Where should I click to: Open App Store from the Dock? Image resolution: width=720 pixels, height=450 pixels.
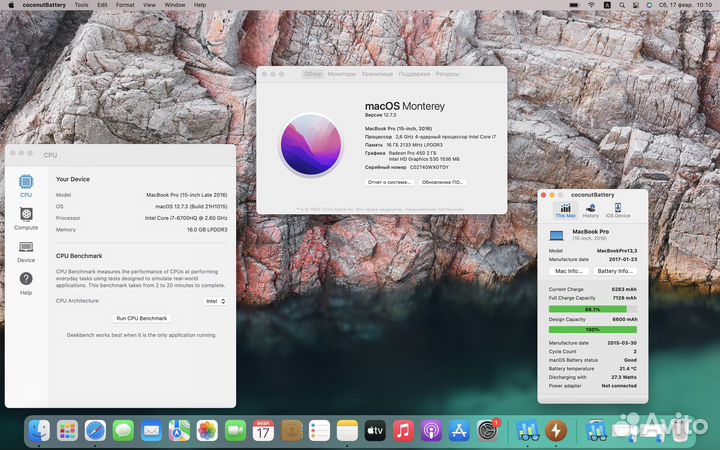click(459, 431)
